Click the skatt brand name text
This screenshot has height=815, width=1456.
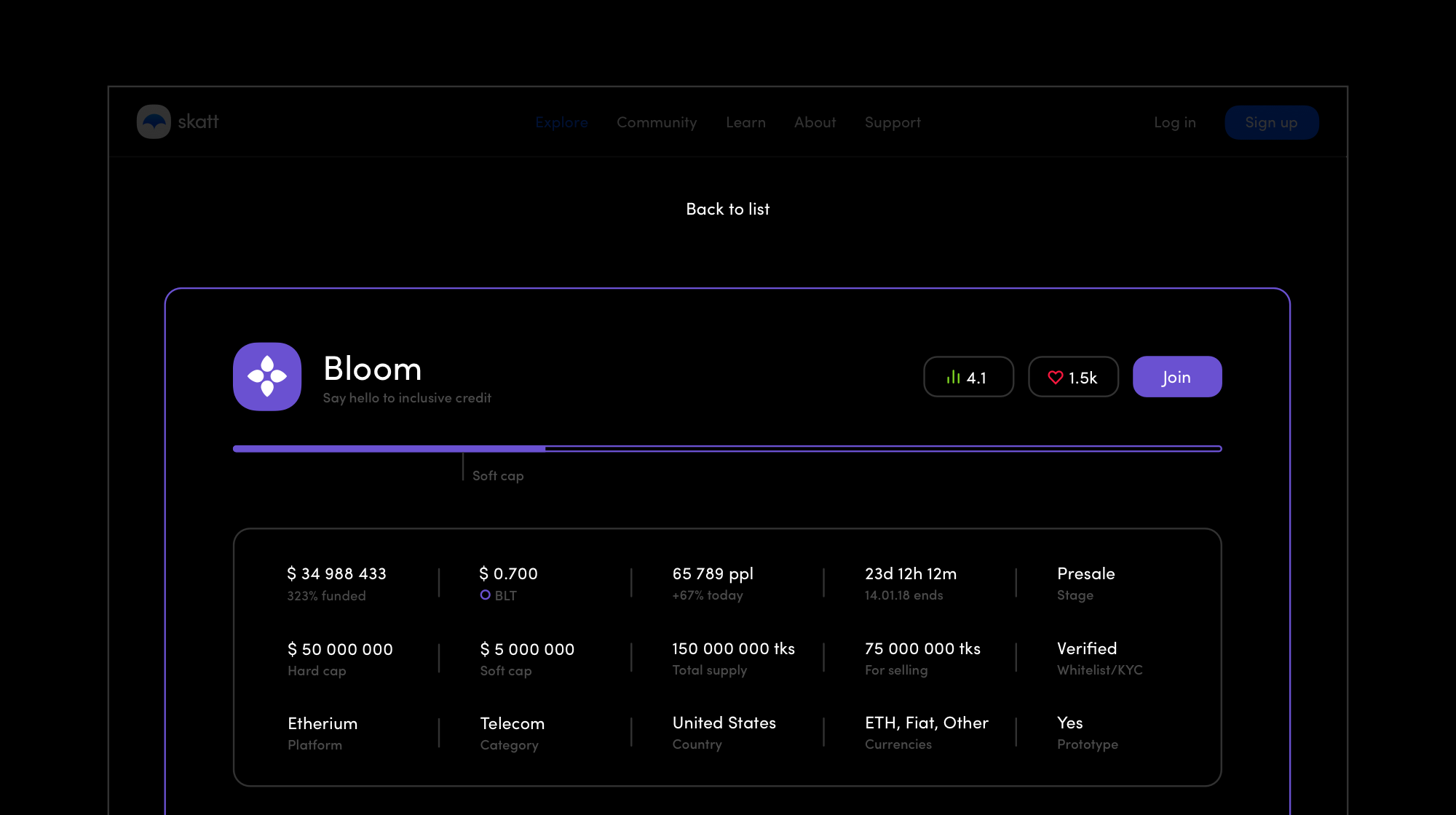(198, 122)
